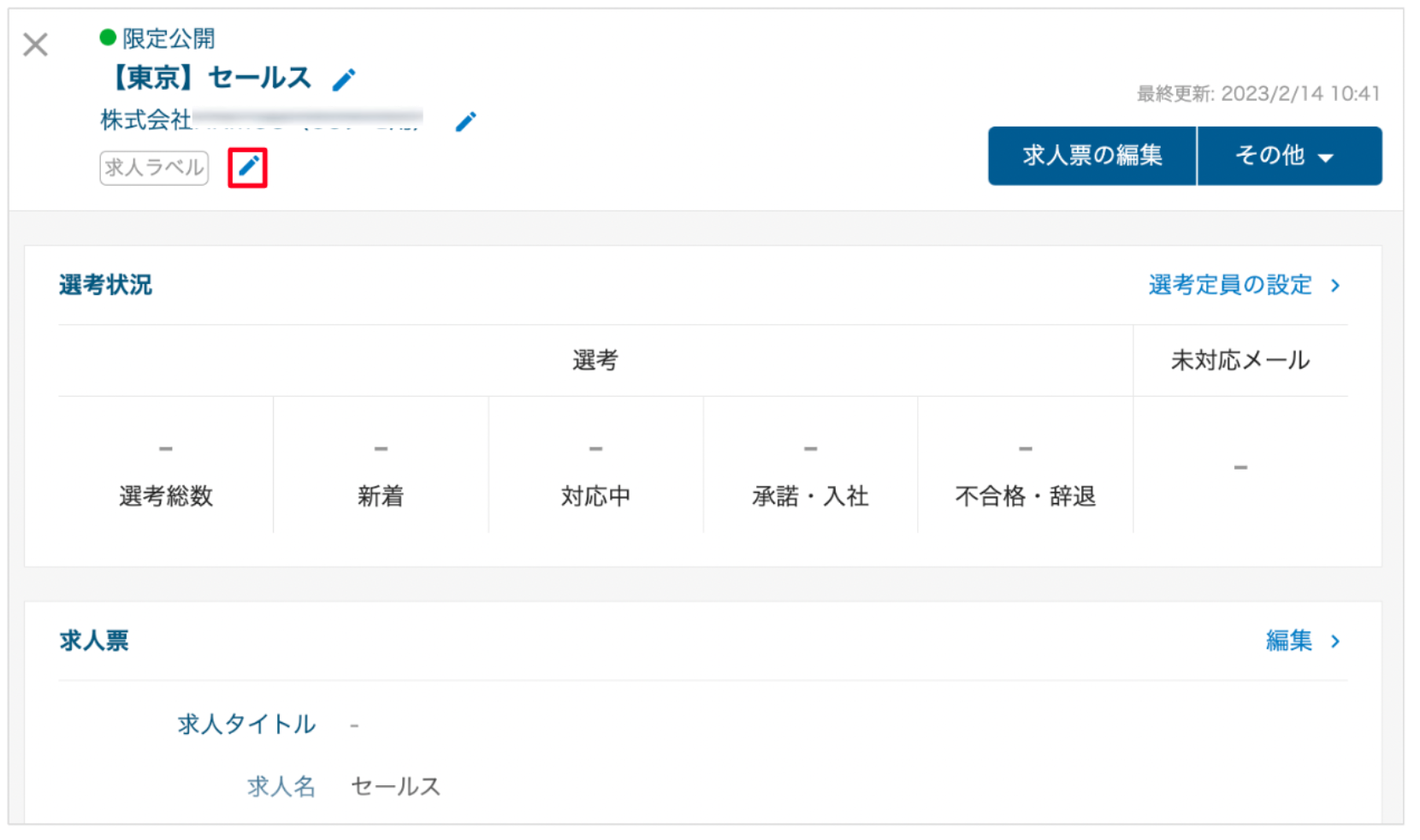Edit the 求人ラベル with pencil icon

tap(248, 167)
